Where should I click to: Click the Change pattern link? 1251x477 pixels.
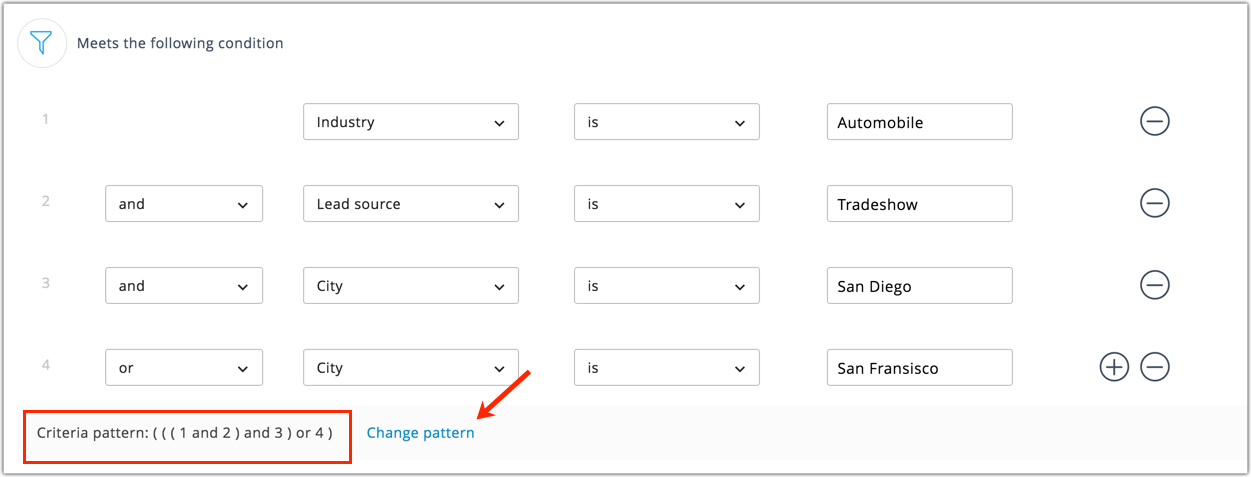(420, 433)
